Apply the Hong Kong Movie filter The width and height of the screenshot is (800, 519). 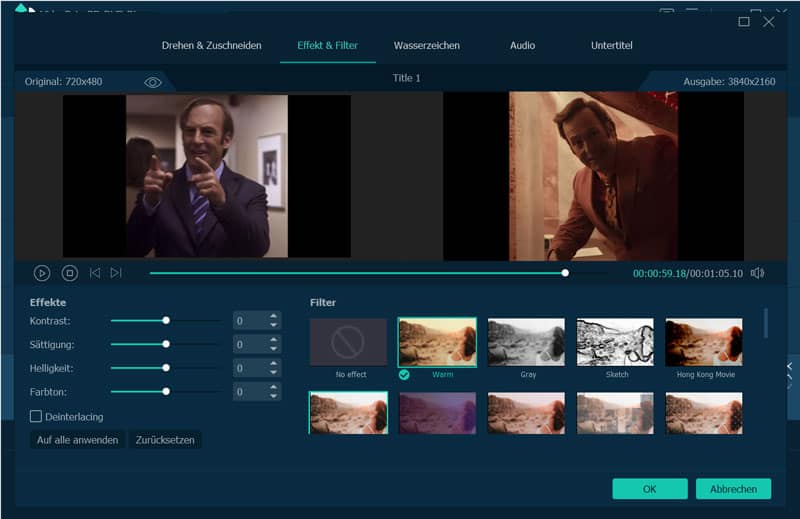704,342
